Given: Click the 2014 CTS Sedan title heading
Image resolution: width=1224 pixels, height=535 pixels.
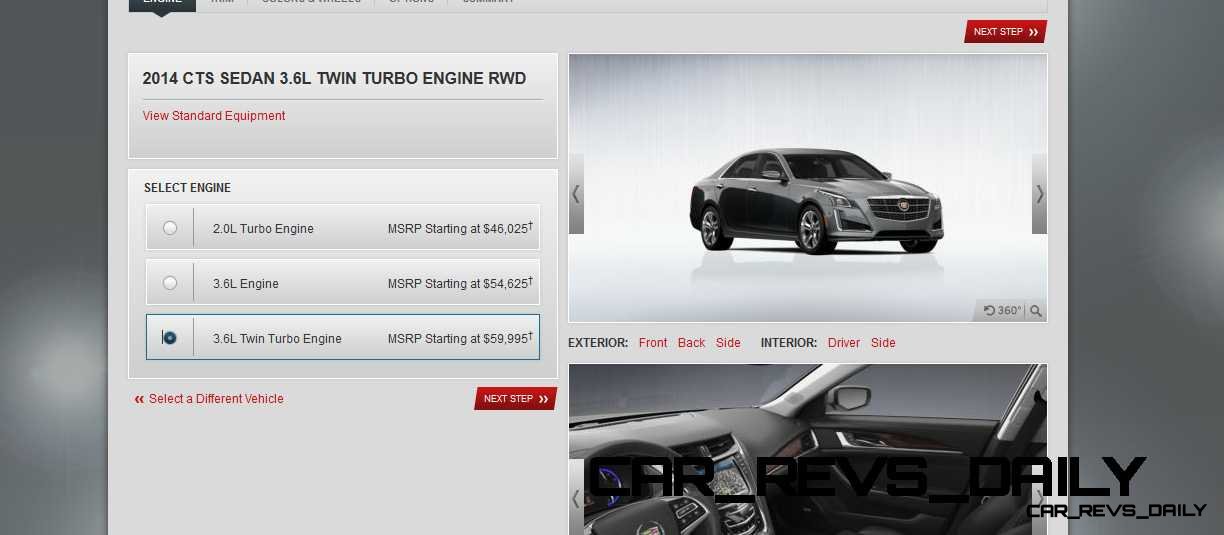Looking at the screenshot, I should tap(334, 79).
